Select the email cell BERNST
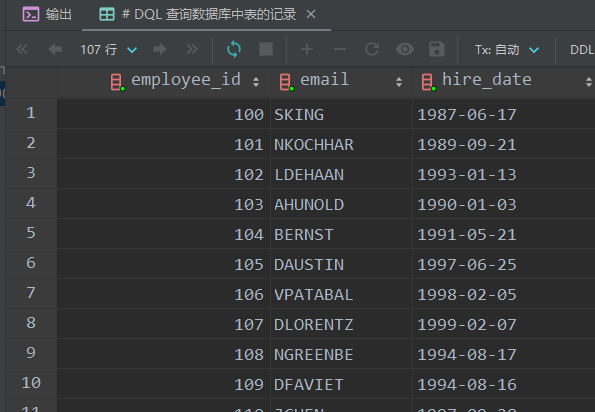This screenshot has height=412, width=595. 341,234
